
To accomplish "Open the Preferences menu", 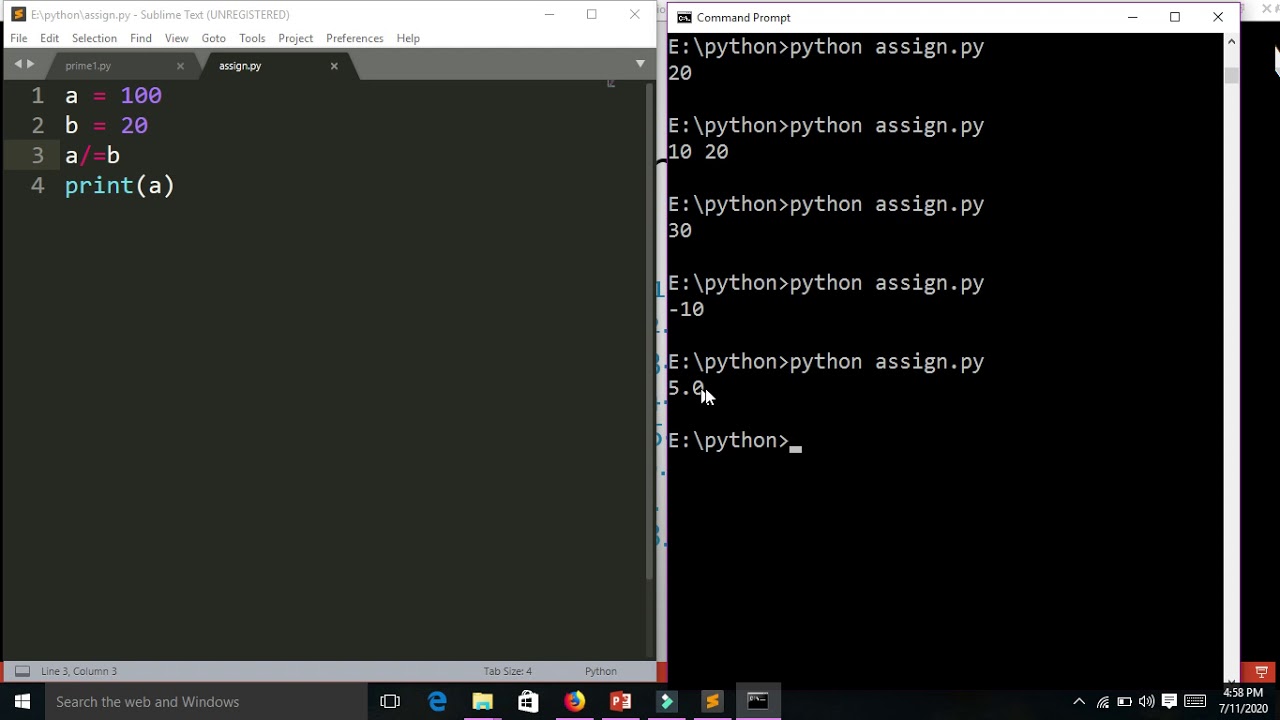I will coord(355,38).
